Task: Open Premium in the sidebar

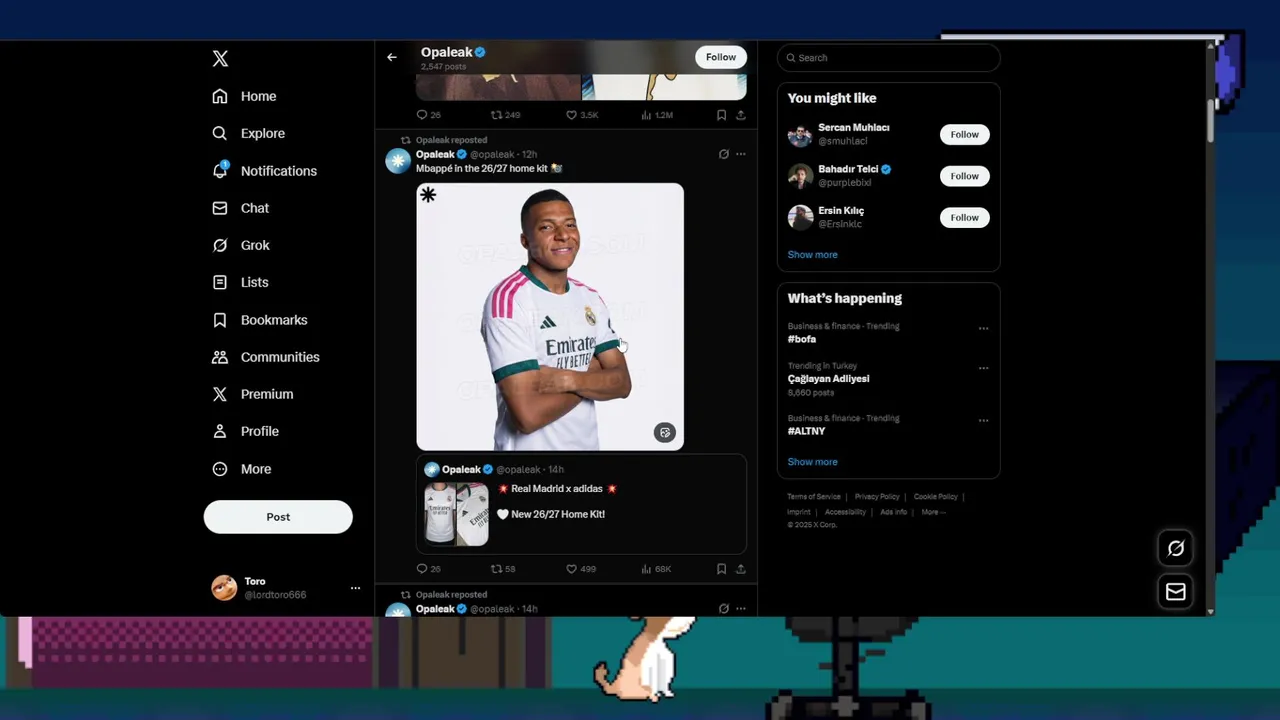Action: [x=252, y=394]
